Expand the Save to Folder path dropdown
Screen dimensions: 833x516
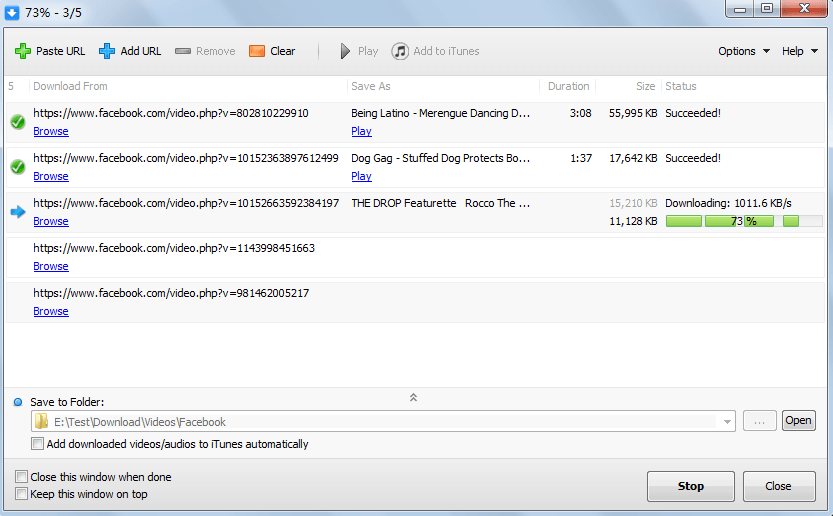click(727, 422)
